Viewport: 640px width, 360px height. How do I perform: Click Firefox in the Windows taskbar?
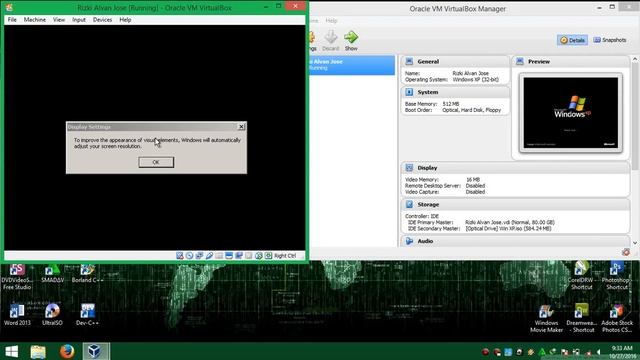coord(67,351)
